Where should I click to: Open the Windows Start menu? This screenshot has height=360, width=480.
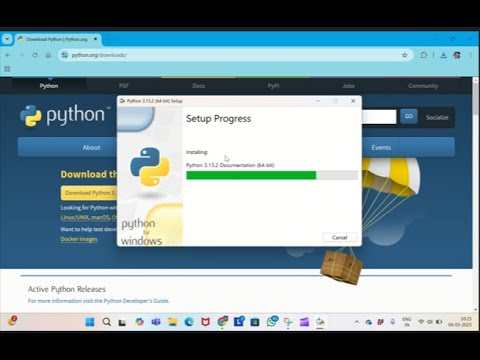[x=90, y=322]
